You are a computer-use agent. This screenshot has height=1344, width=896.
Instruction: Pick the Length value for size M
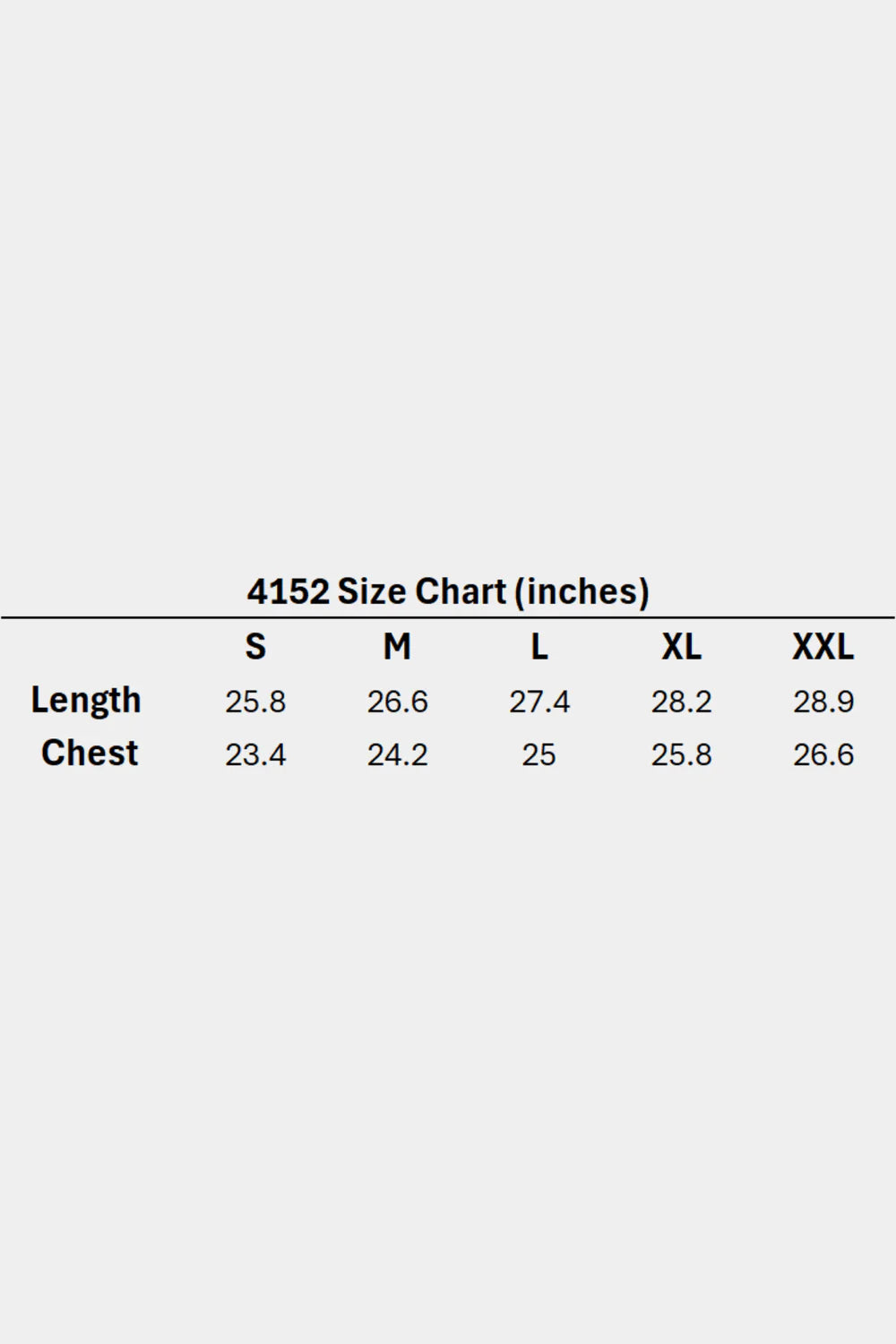397,702
